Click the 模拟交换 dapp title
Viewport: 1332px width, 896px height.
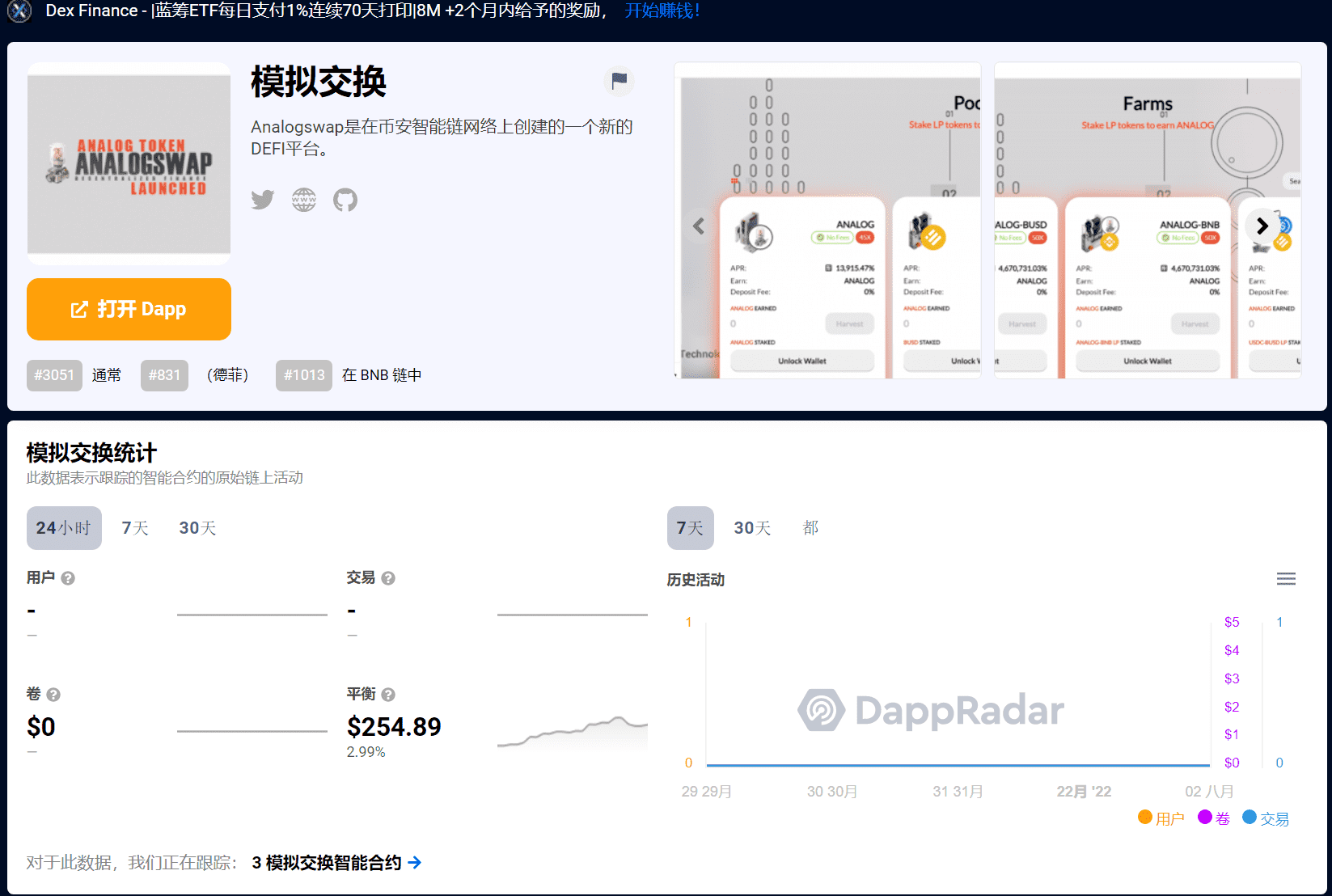(x=319, y=82)
